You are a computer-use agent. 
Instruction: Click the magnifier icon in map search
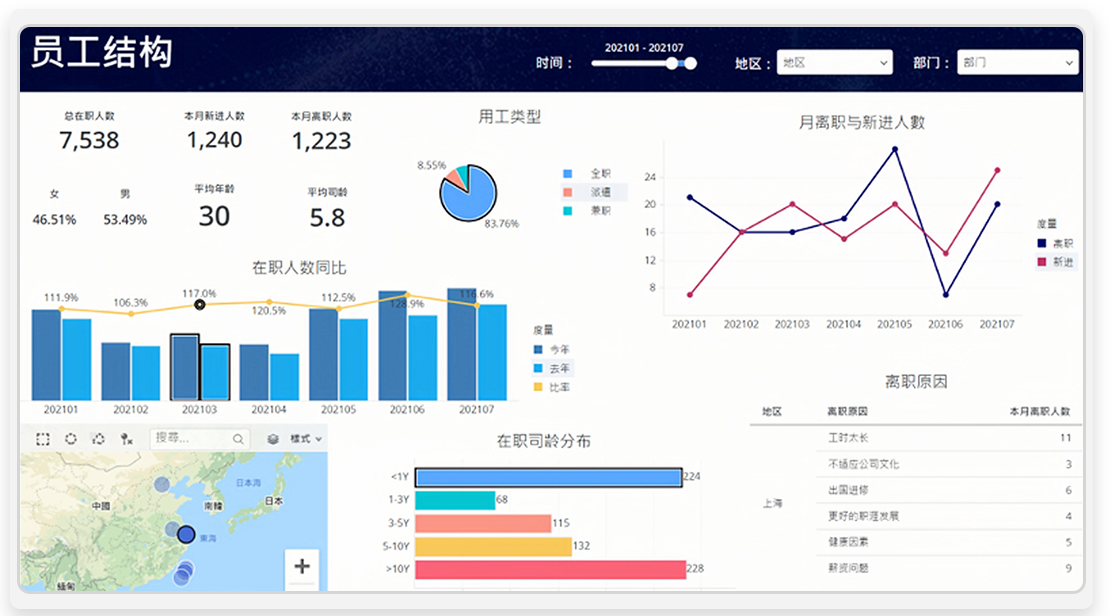[238, 439]
